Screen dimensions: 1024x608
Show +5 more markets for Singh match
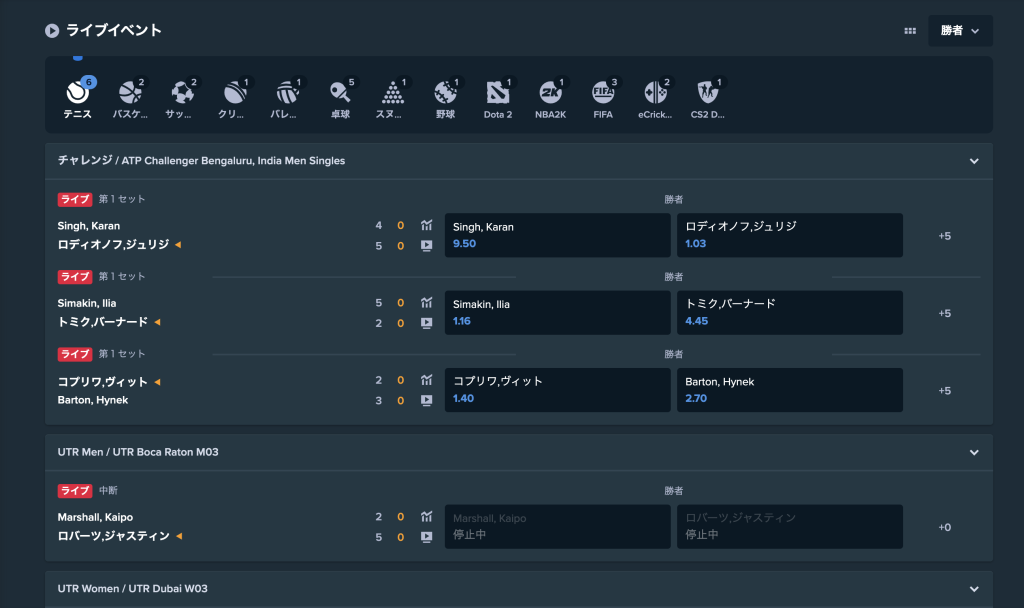tap(944, 236)
